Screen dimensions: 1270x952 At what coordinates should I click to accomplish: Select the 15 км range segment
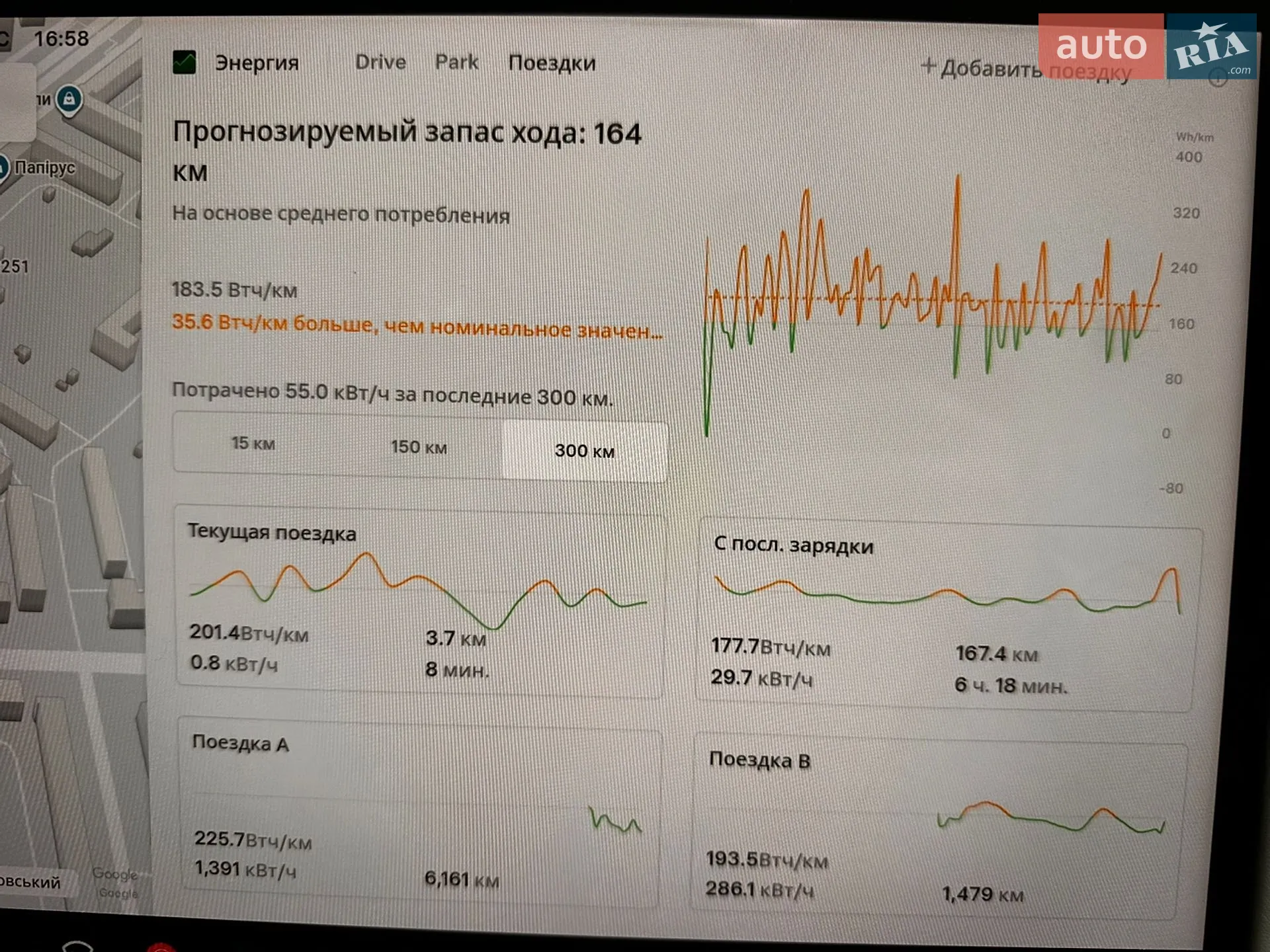click(253, 443)
